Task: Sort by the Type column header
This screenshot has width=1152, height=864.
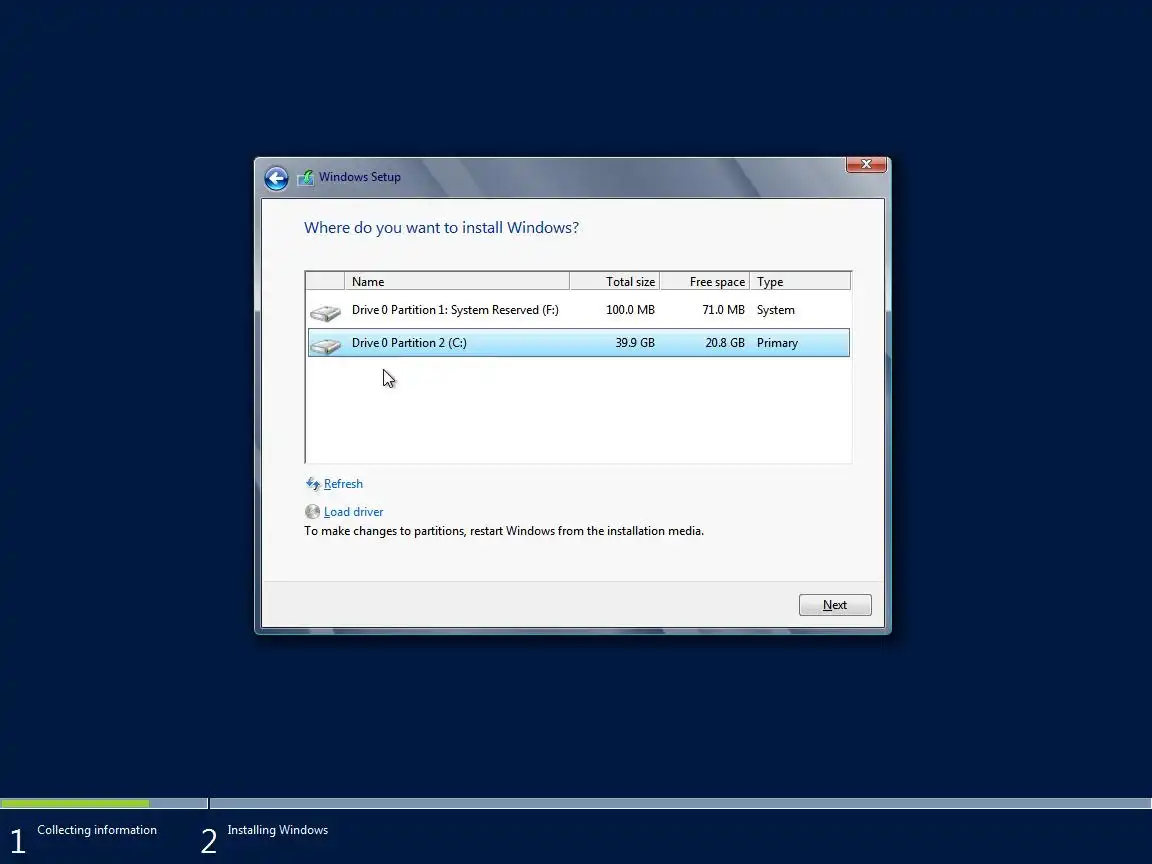Action: 800,281
